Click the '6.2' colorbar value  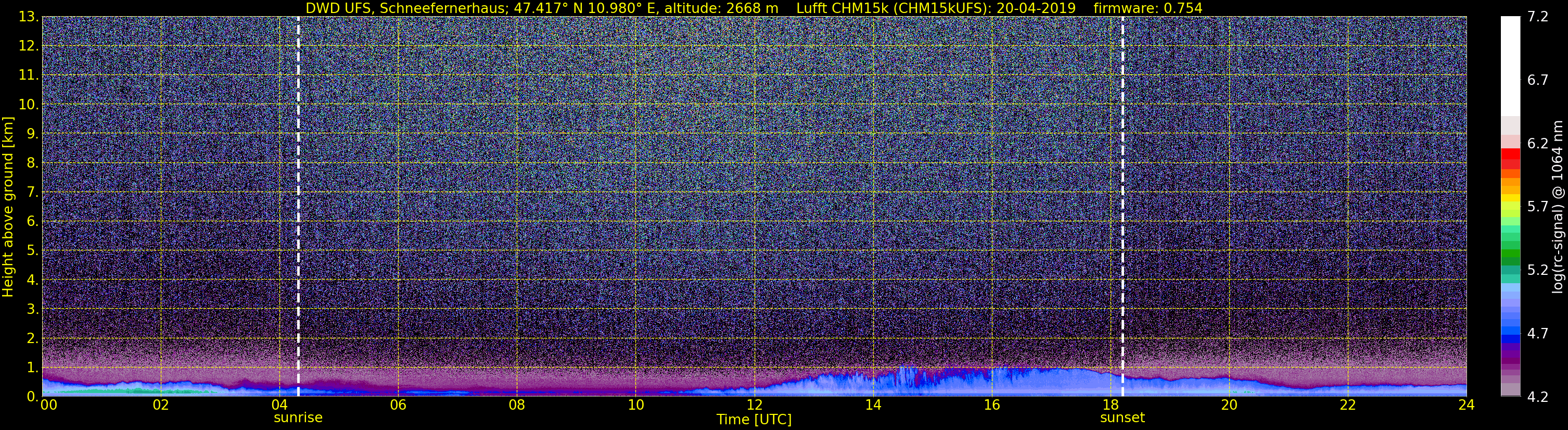click(1538, 144)
